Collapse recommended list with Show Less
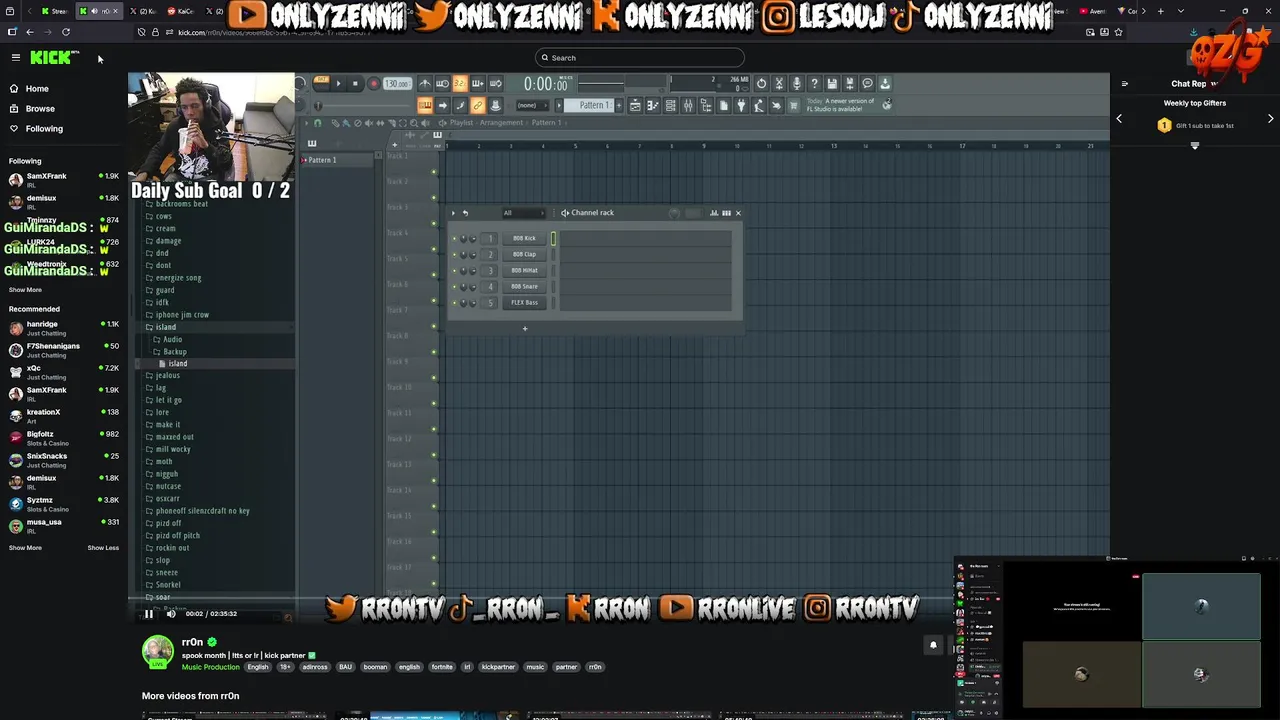 coord(103,548)
